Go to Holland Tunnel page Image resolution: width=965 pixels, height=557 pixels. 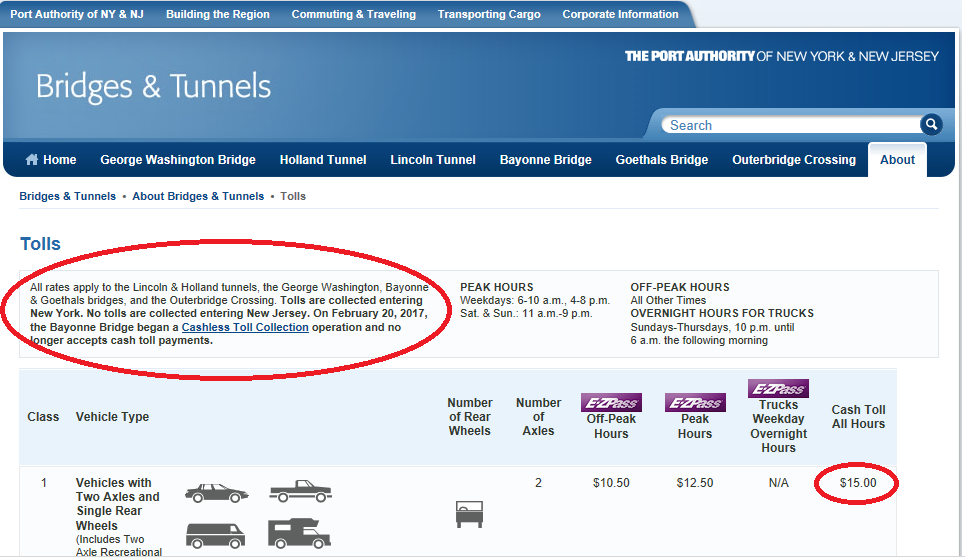pyautogui.click(x=323, y=159)
